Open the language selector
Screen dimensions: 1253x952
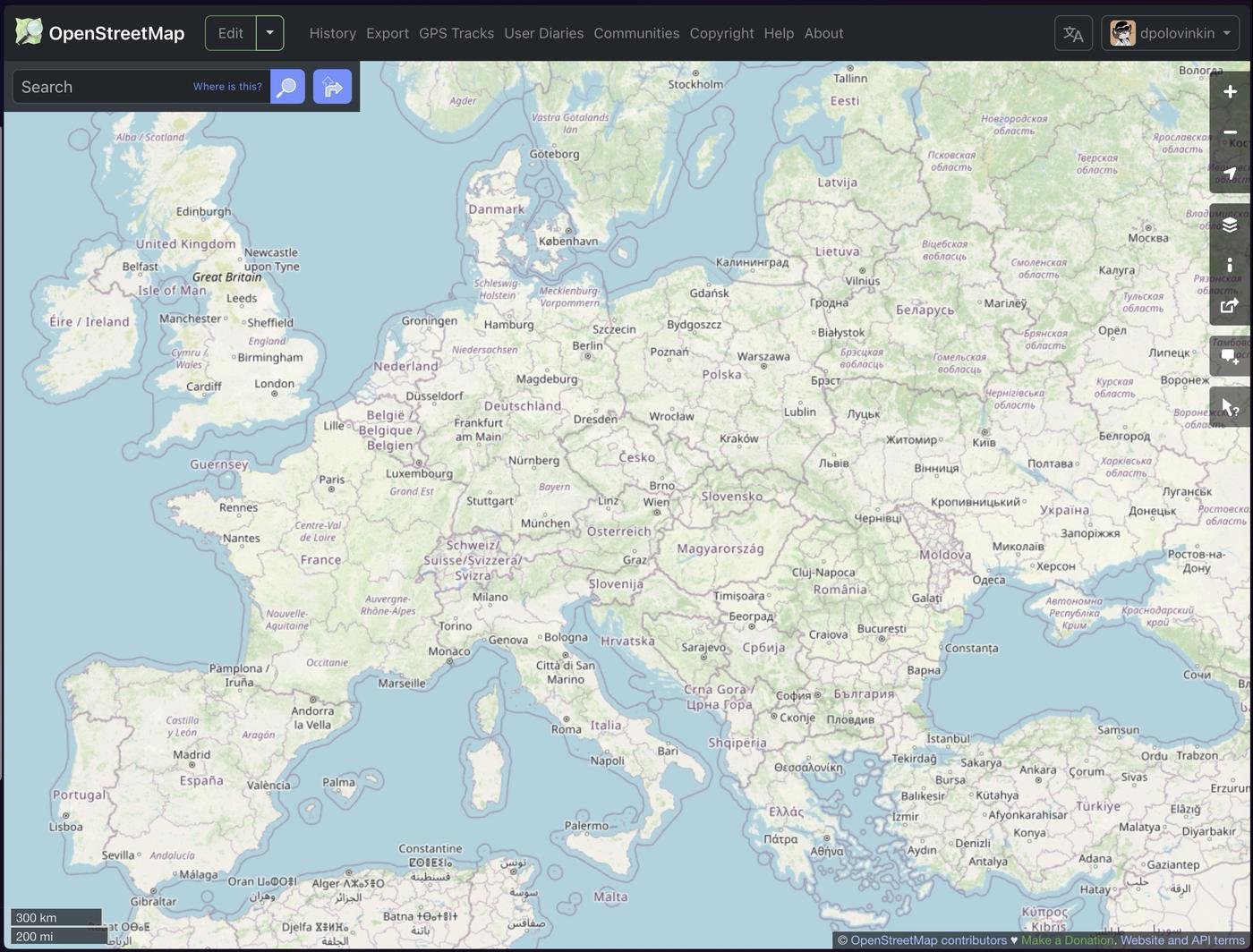tap(1072, 33)
